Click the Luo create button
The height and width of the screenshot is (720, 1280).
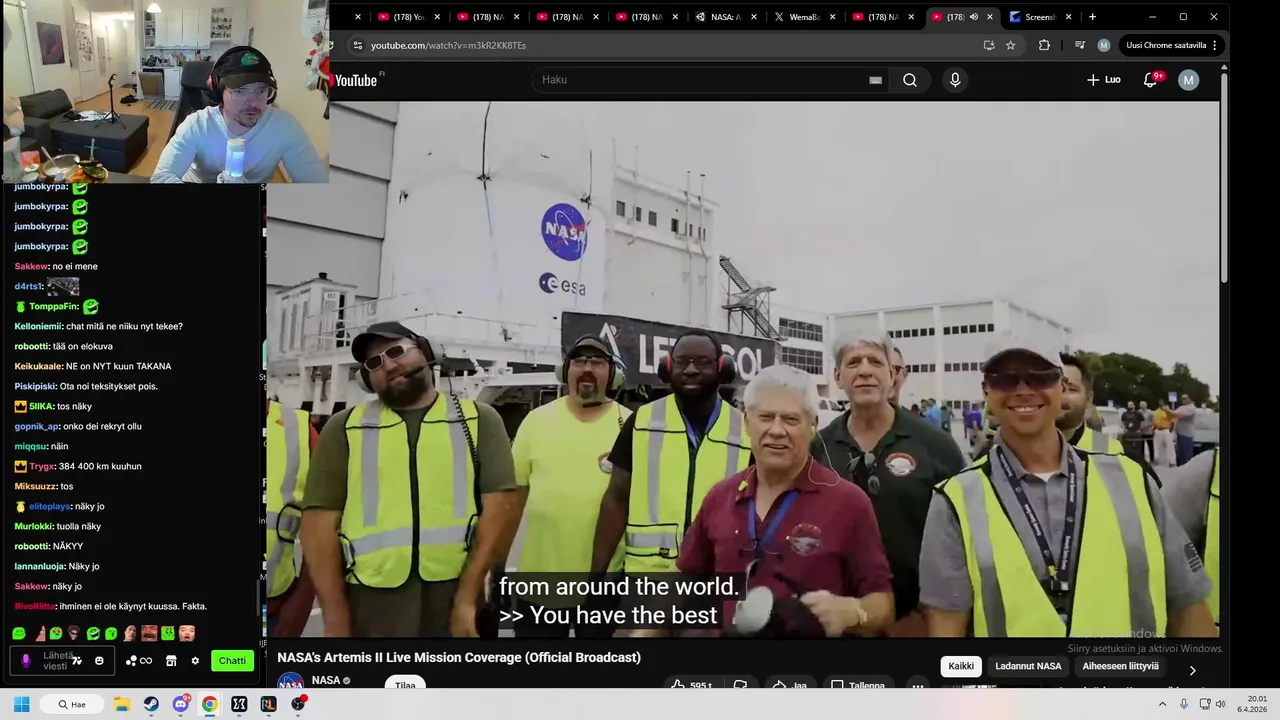pos(1104,80)
